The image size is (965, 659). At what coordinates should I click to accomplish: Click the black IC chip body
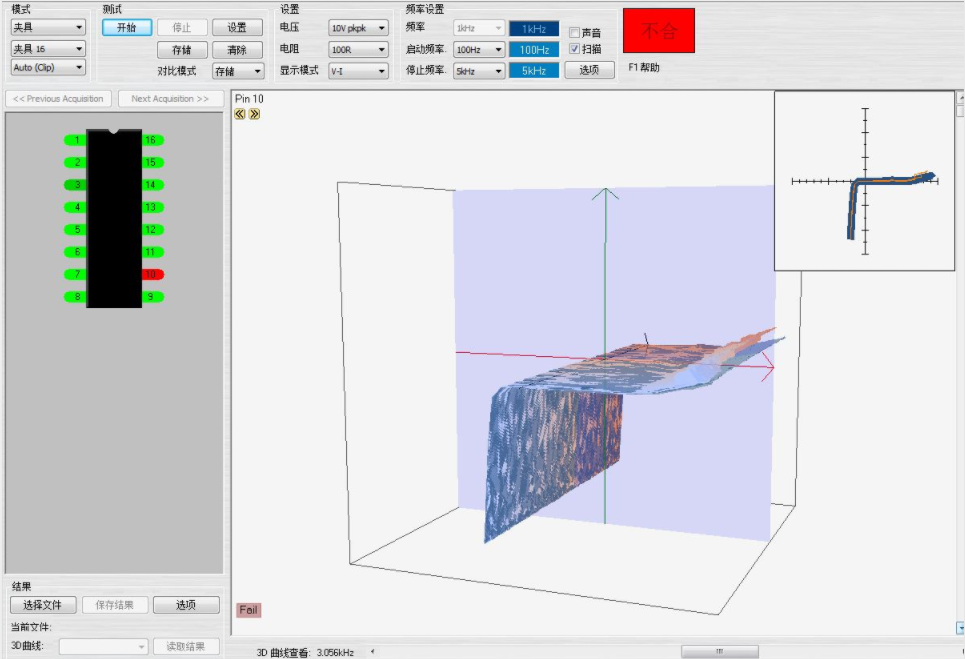tap(114, 218)
